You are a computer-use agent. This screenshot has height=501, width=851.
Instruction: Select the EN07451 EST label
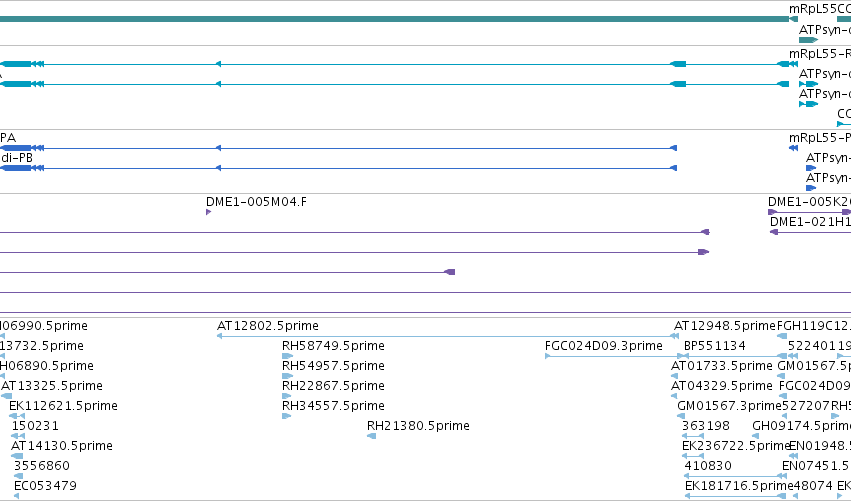tap(816, 466)
